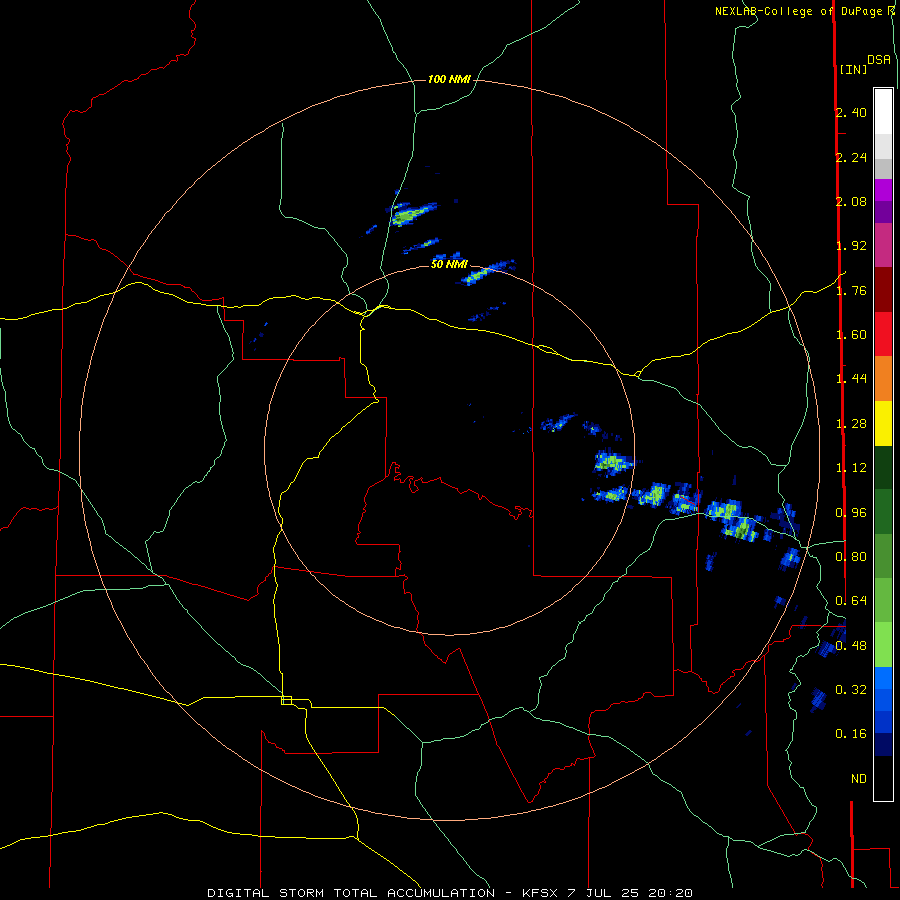900x900 pixels.
Task: Click the 100 NMI range ring label
Action: click(x=449, y=79)
